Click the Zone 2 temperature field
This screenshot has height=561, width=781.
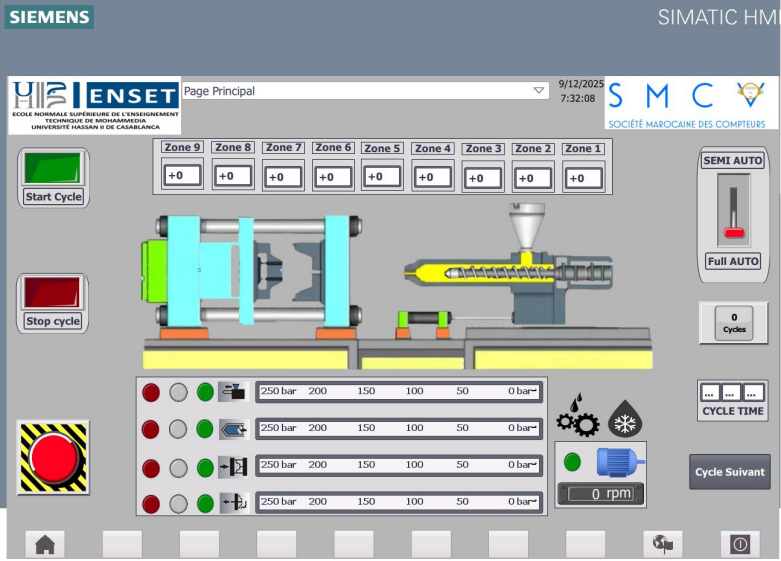pos(532,178)
